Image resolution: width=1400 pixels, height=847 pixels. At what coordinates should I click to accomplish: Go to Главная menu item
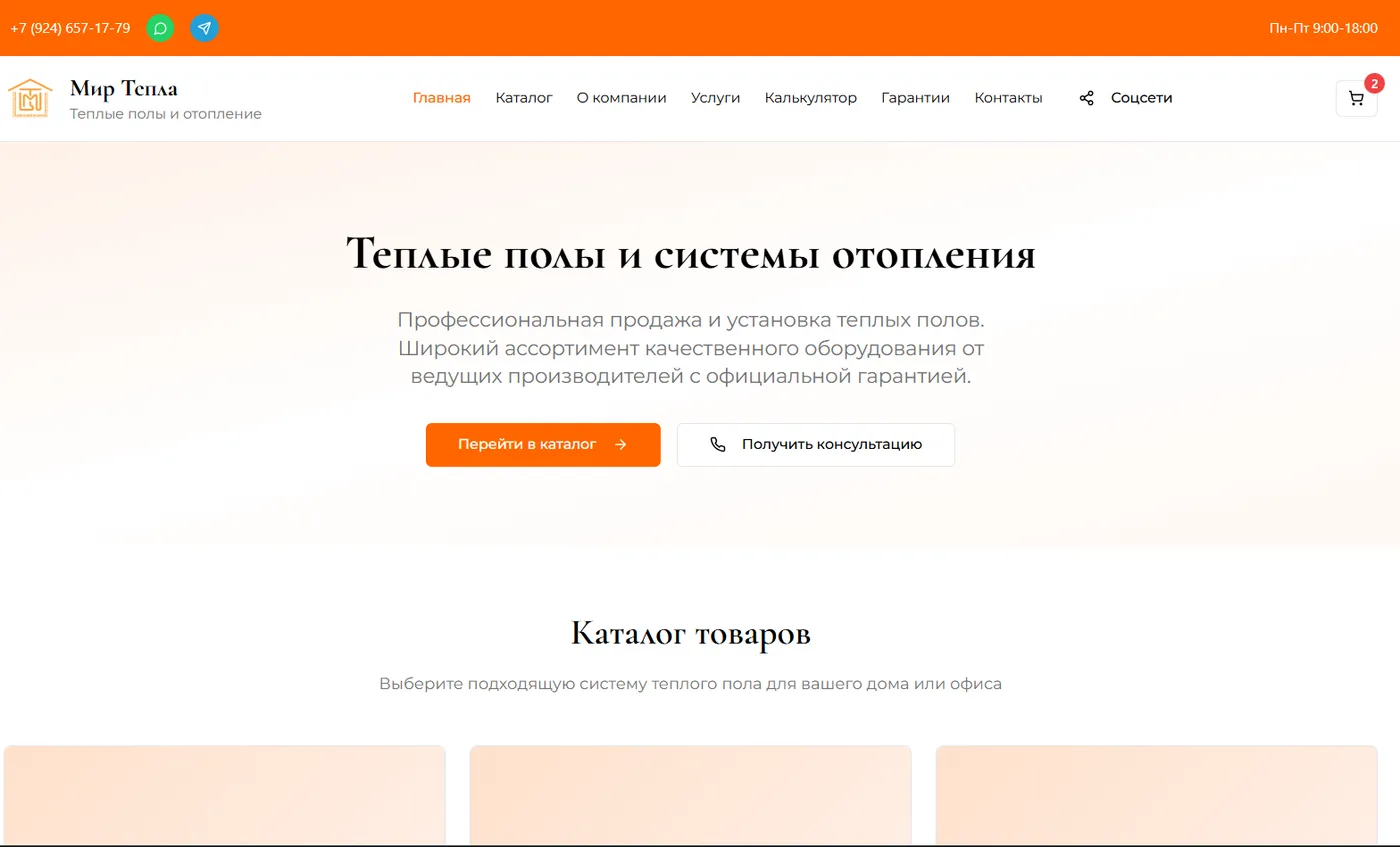click(x=442, y=98)
